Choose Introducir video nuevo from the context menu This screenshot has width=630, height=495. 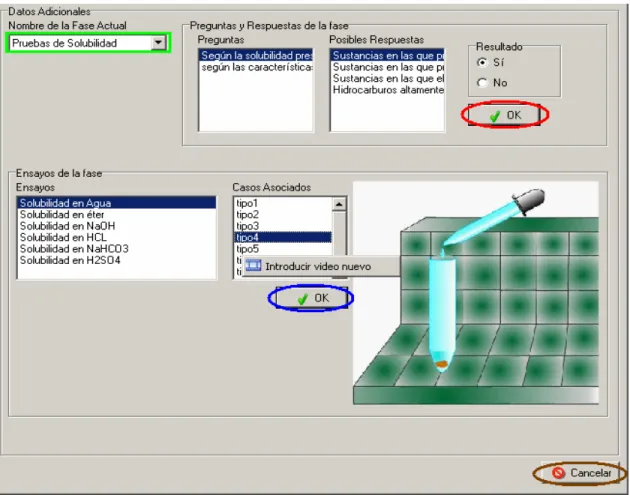[x=321, y=266]
